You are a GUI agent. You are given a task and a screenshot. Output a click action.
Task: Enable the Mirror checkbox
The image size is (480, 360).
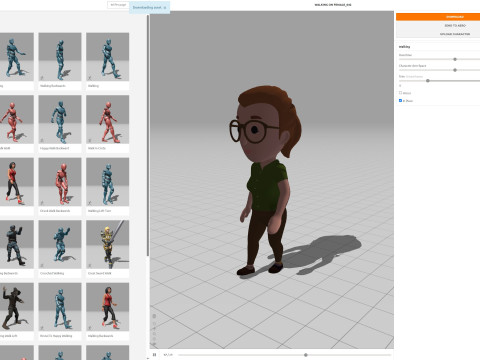[400, 93]
